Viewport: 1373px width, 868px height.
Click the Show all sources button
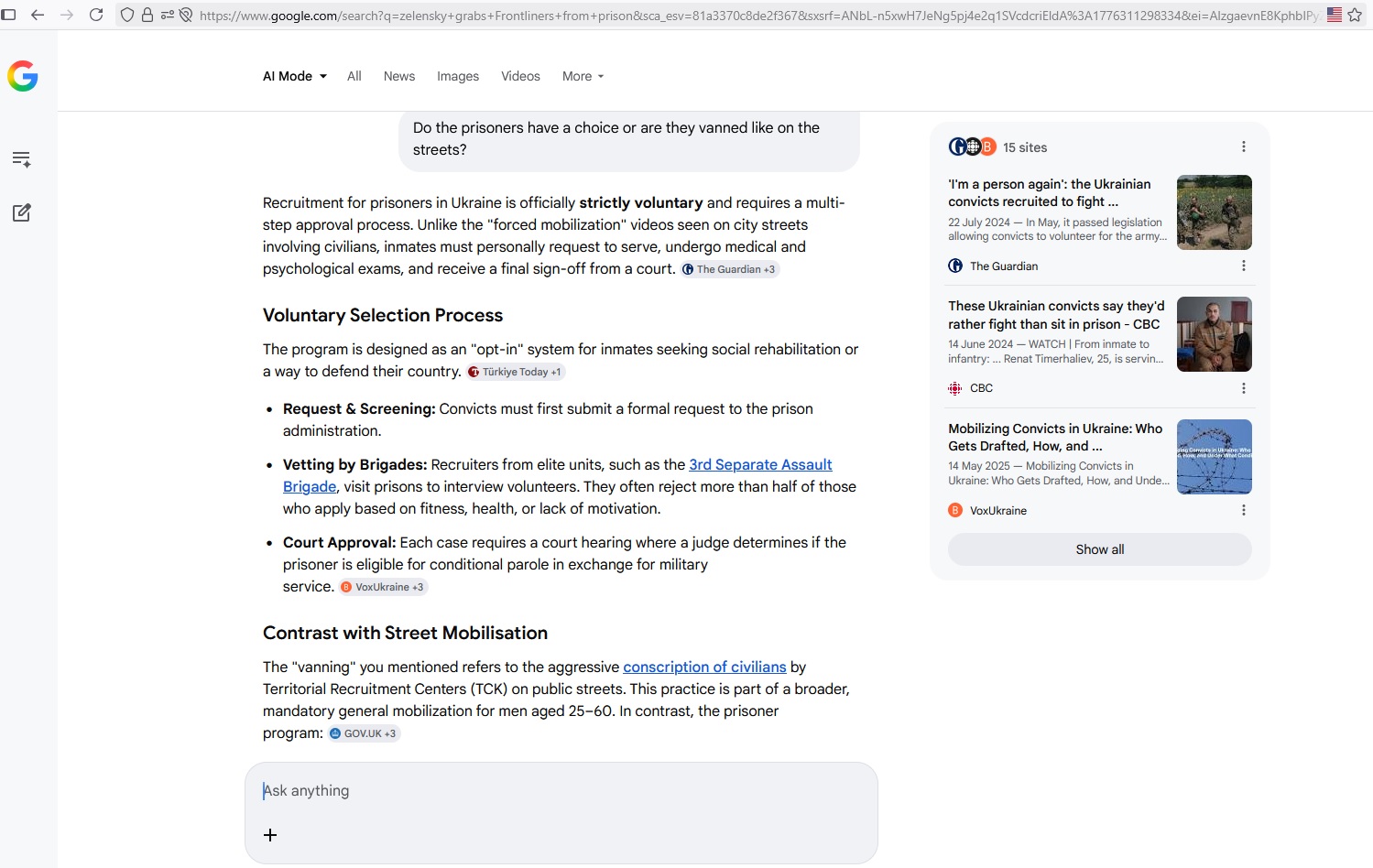pyautogui.click(x=1099, y=549)
